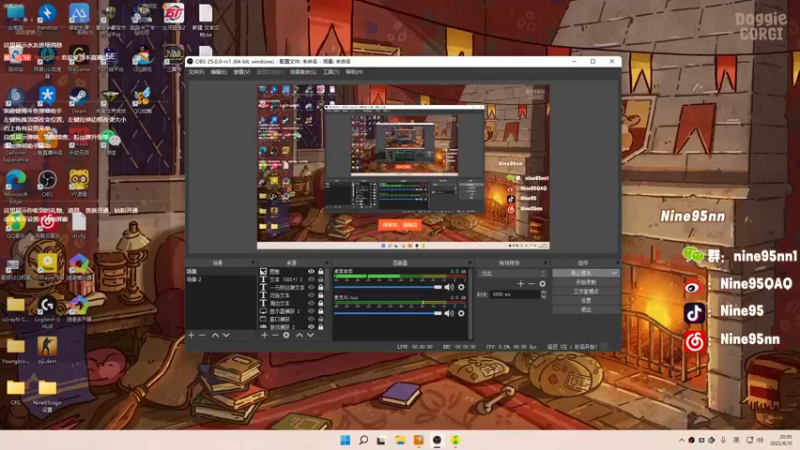Open taskbar Search magnifier icon

coord(363,440)
